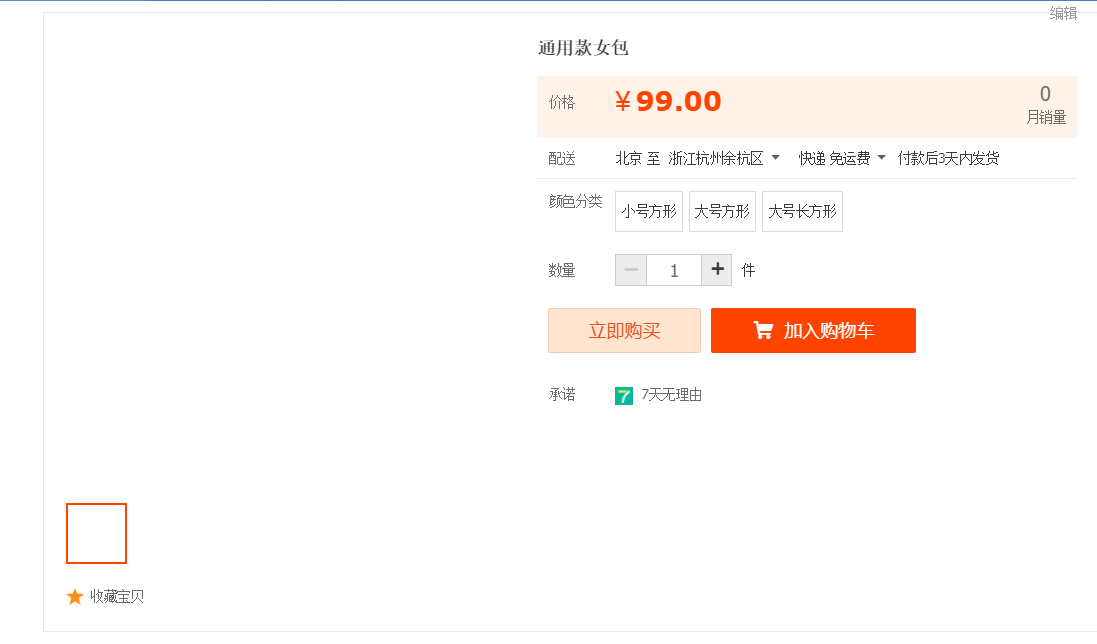The height and width of the screenshot is (644, 1097).
Task: Click the orange 加入购物车 button
Action: [x=813, y=330]
